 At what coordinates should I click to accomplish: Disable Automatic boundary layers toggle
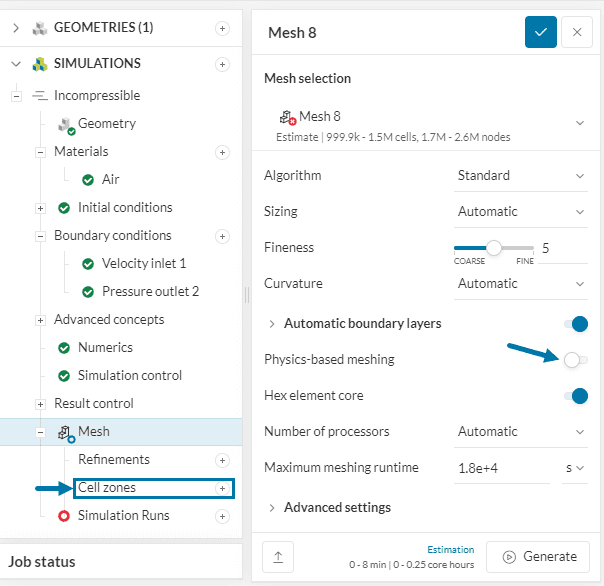click(575, 324)
